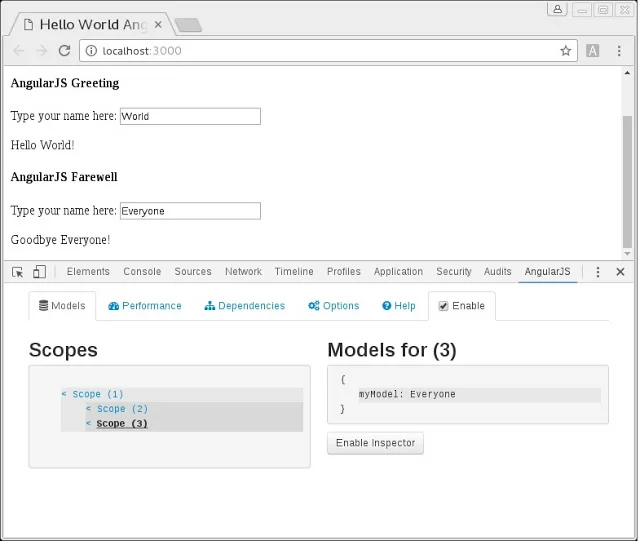Focus the Farewell name input with Everyone

click(190, 211)
